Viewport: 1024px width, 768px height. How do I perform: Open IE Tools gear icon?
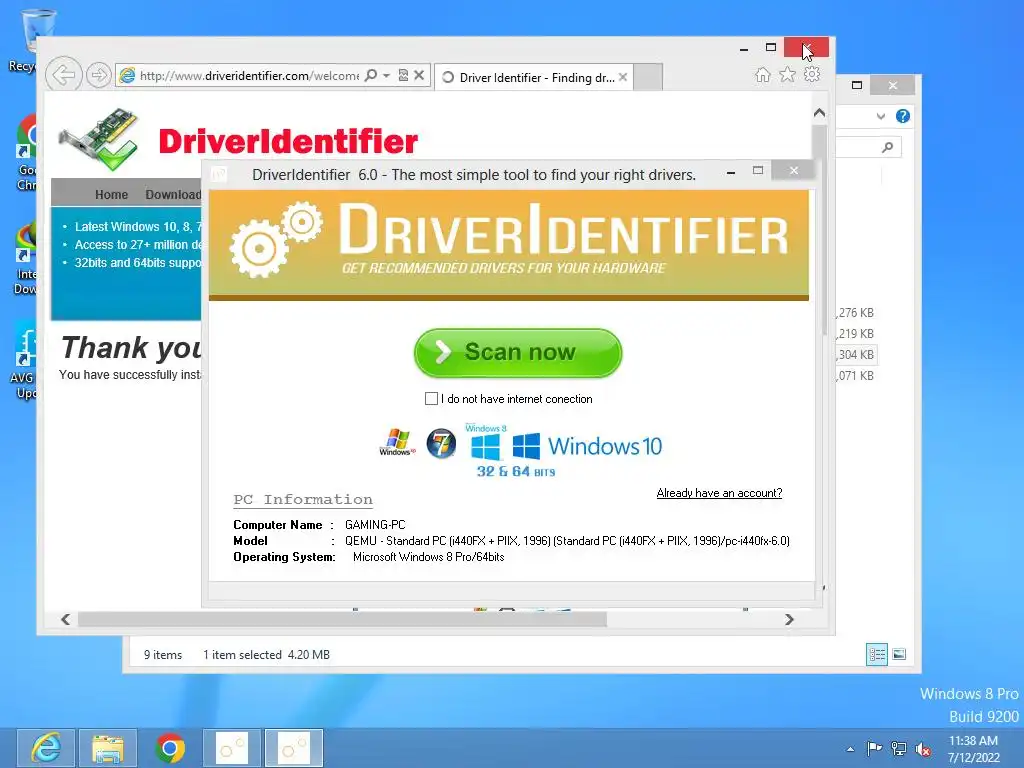point(812,74)
